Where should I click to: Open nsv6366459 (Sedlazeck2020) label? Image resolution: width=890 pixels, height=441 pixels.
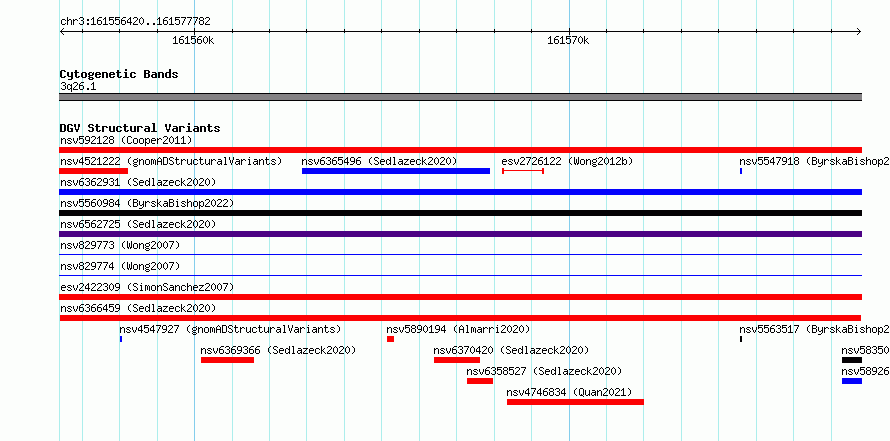coord(138,308)
